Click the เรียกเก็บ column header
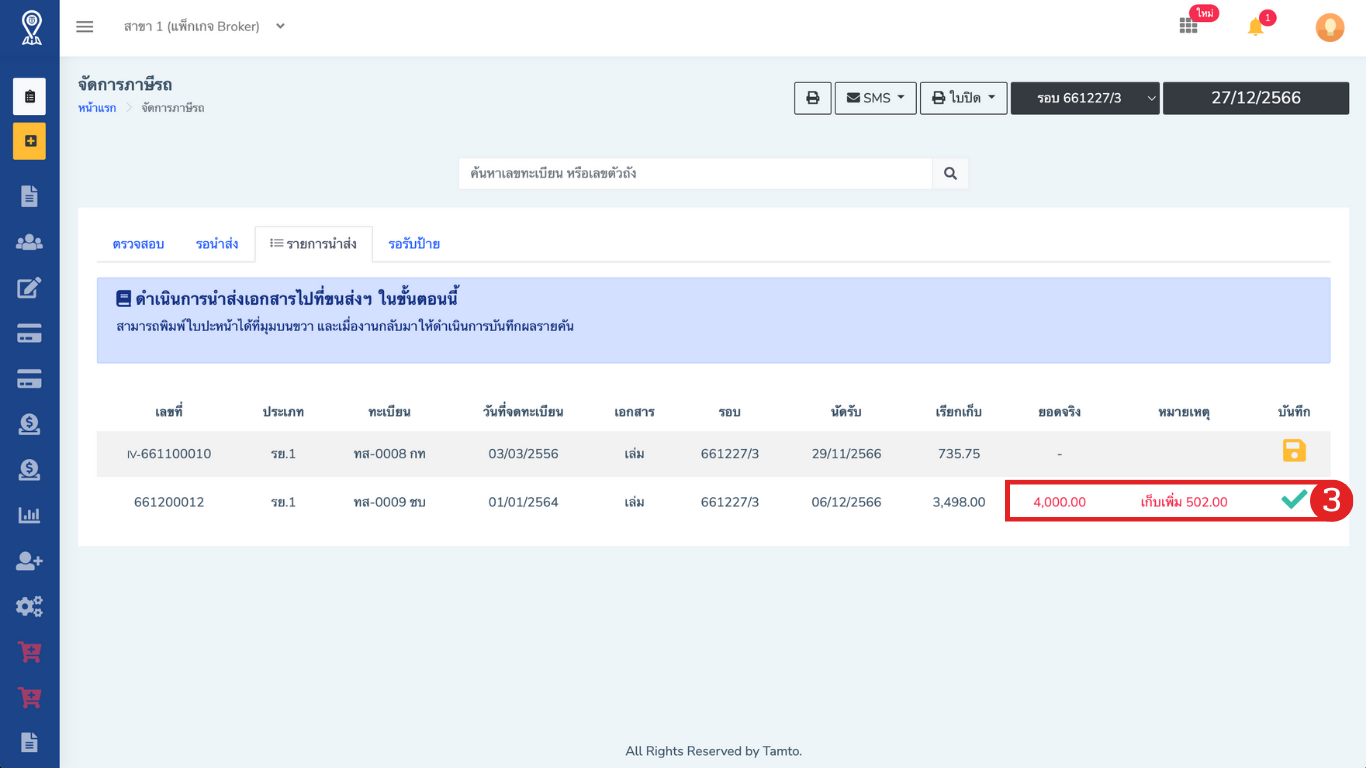Viewport: 1366px width, 768px height. pos(959,412)
